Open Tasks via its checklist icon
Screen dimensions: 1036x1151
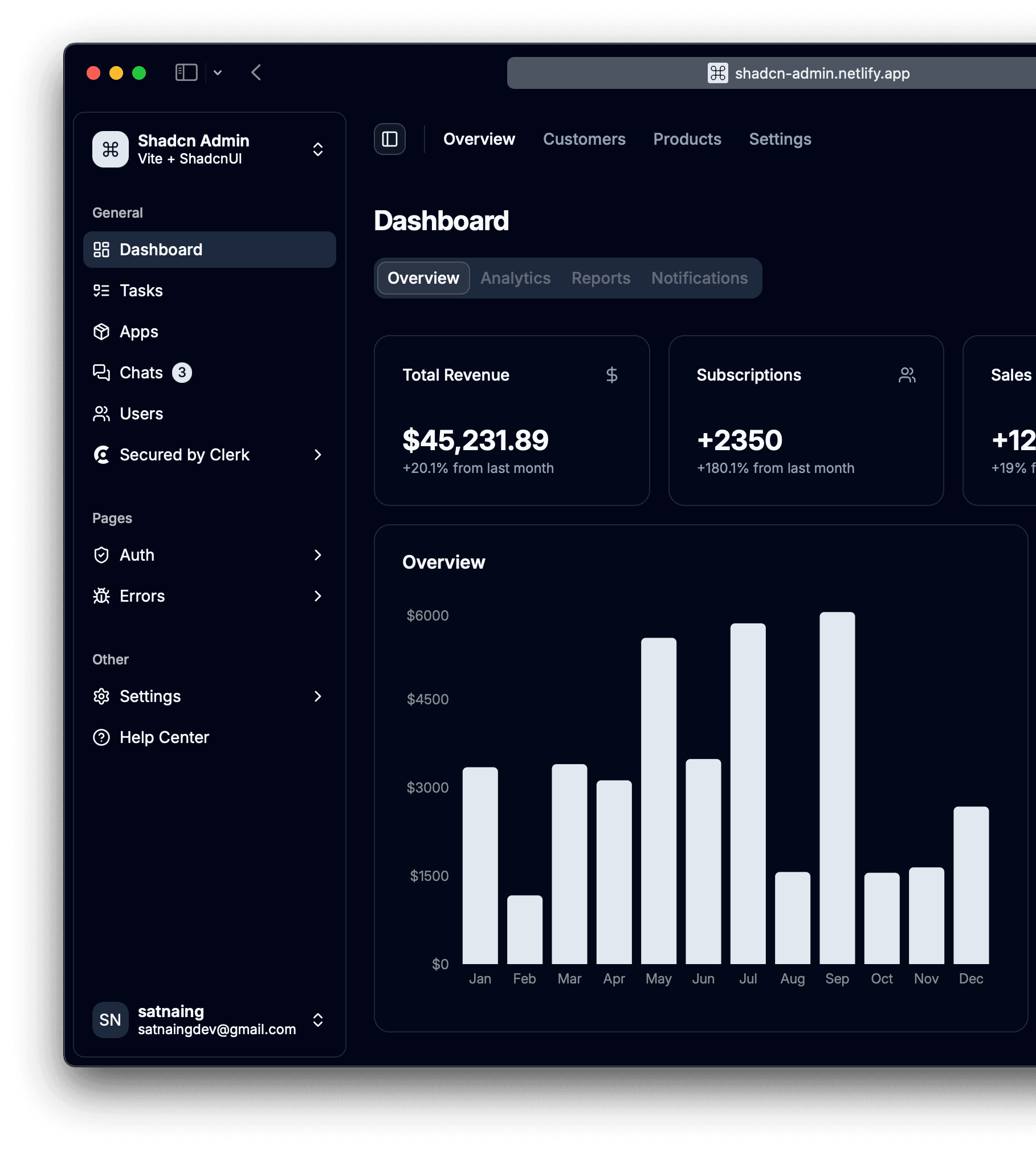click(101, 291)
